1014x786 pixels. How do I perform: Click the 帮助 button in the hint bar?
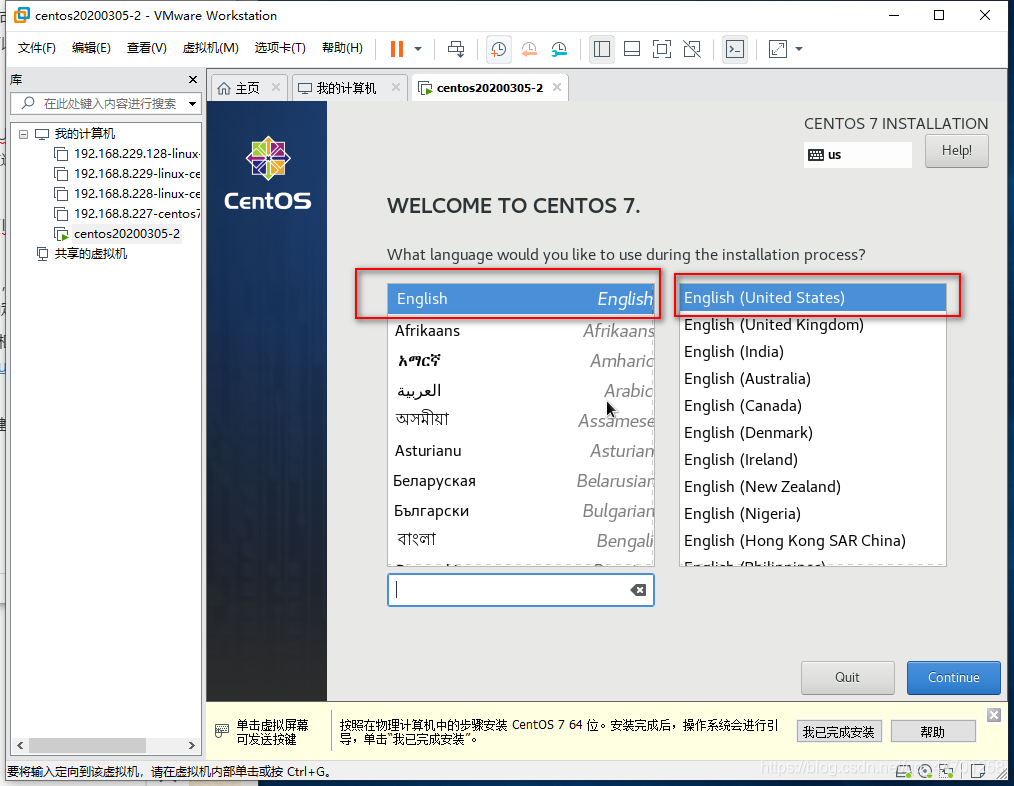pyautogui.click(x=933, y=732)
